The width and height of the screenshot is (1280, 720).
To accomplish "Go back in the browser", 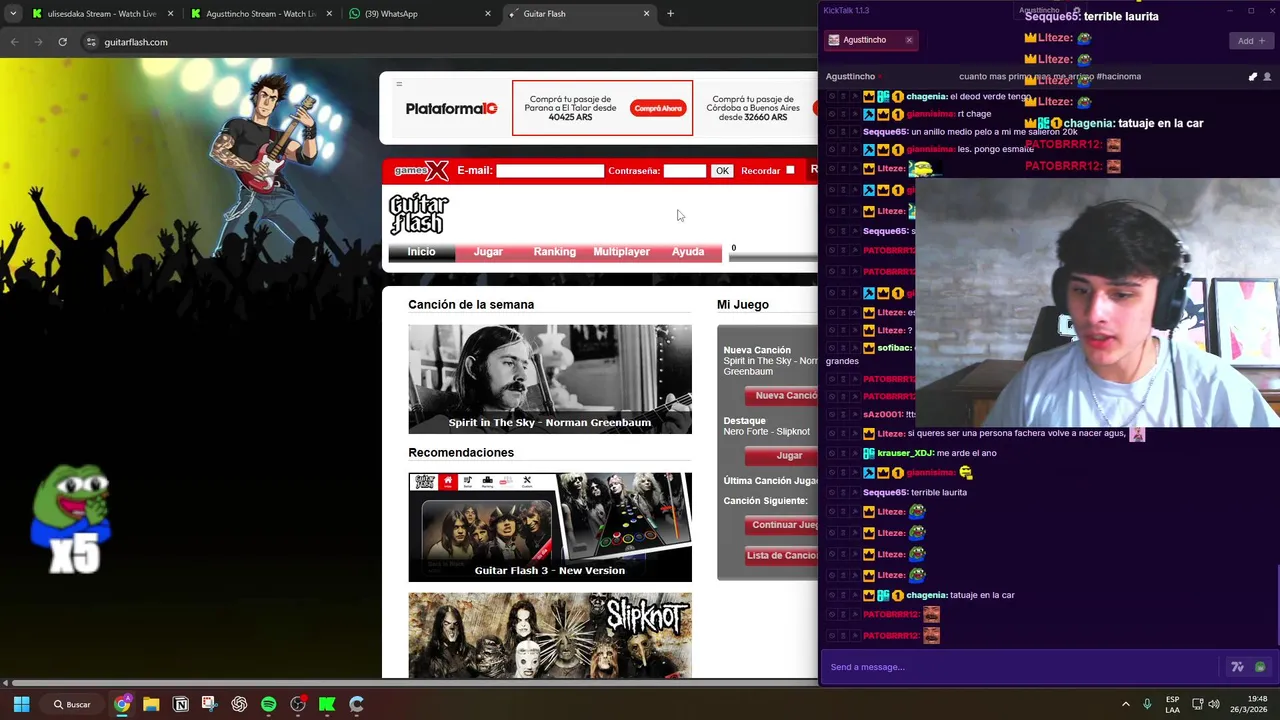I will (x=14, y=42).
